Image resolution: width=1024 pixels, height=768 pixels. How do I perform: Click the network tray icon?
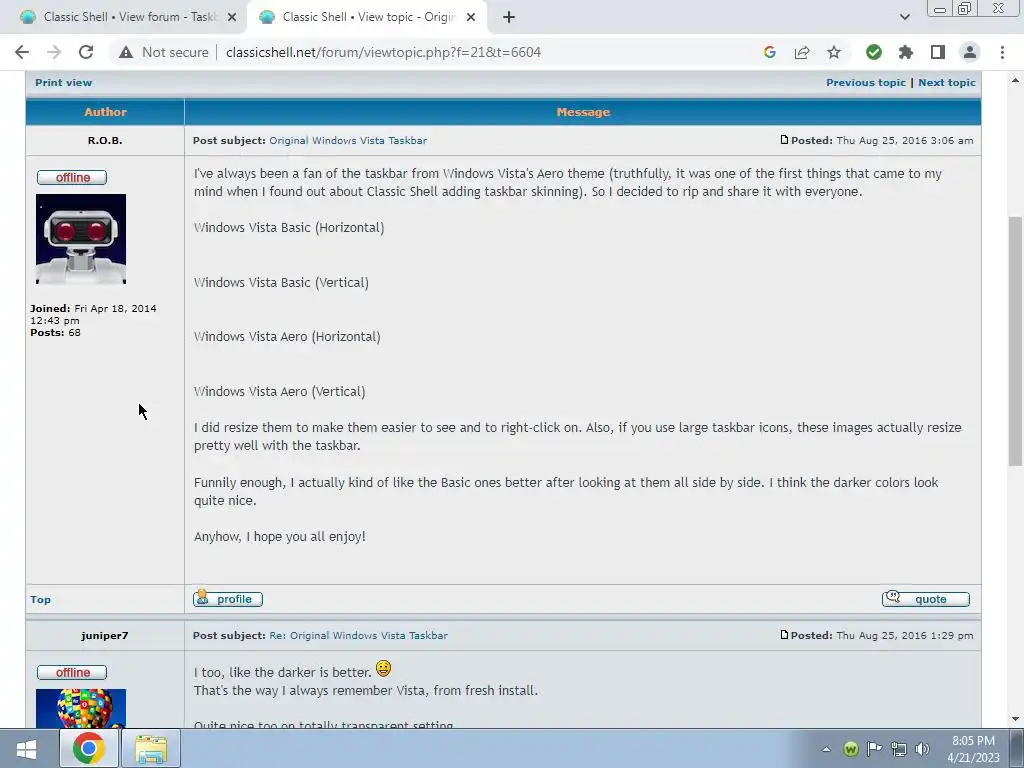[899, 749]
